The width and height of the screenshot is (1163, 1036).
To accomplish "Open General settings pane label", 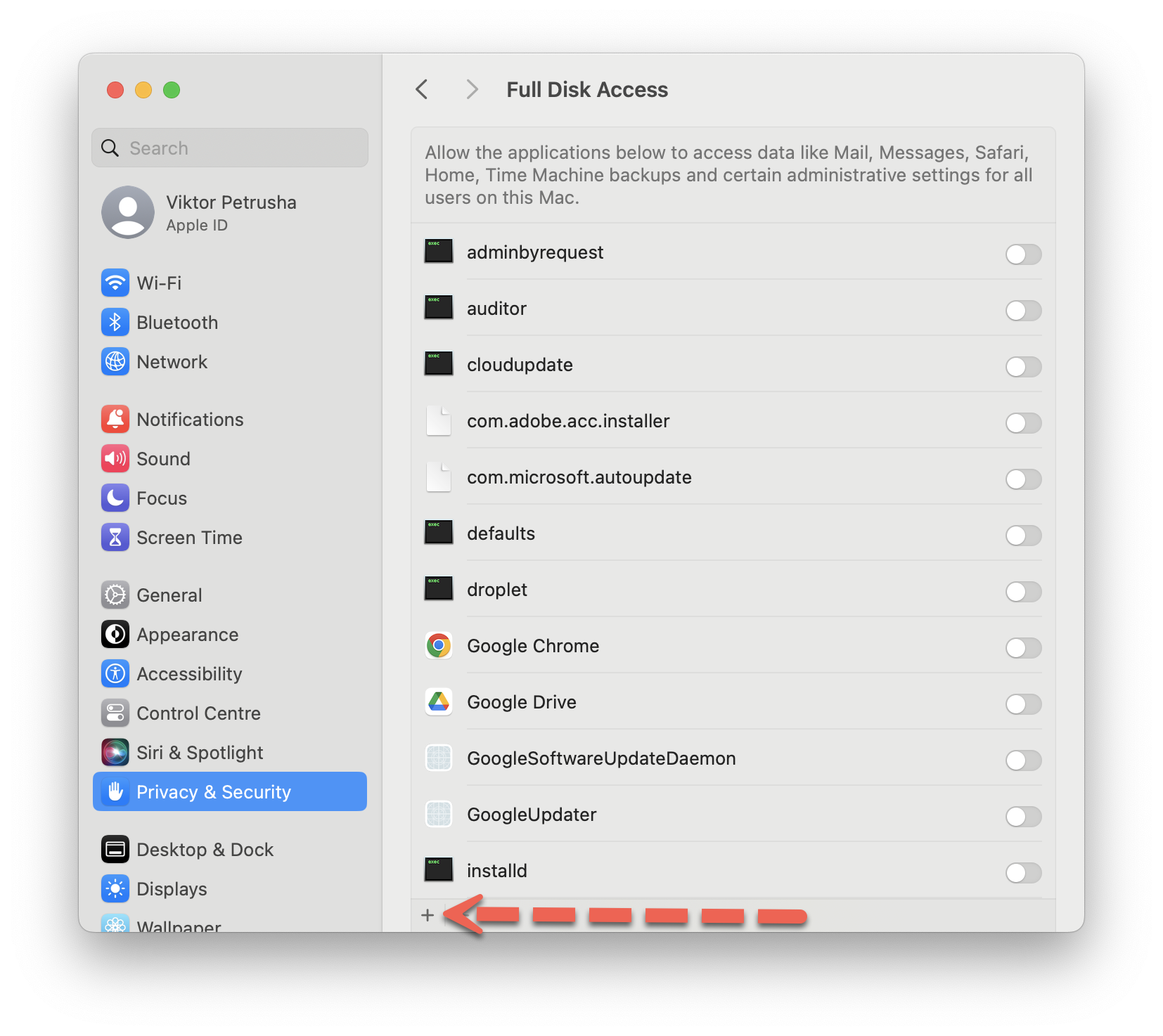I will pyautogui.click(x=169, y=595).
